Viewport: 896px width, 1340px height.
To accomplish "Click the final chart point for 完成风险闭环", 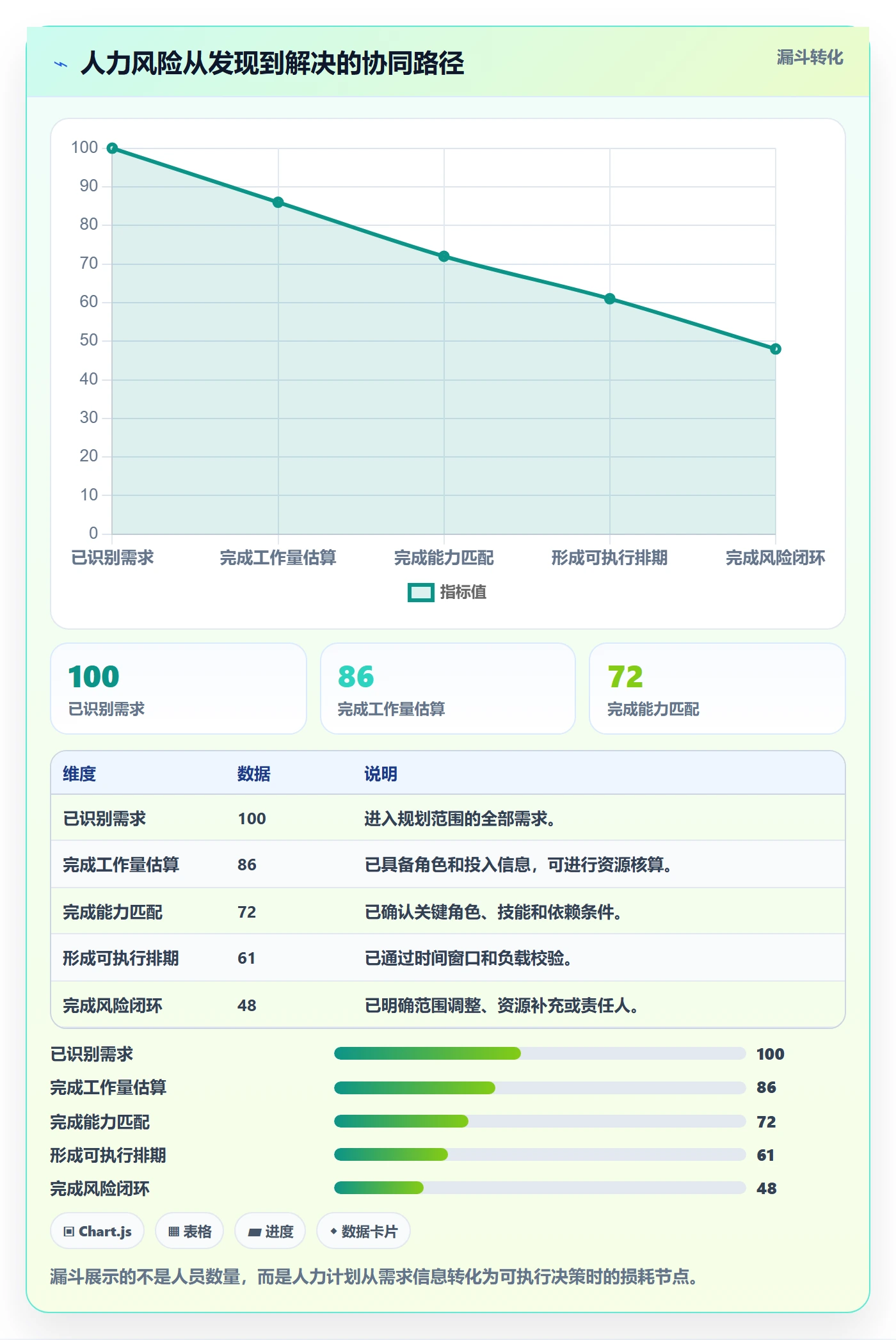I will [x=776, y=349].
